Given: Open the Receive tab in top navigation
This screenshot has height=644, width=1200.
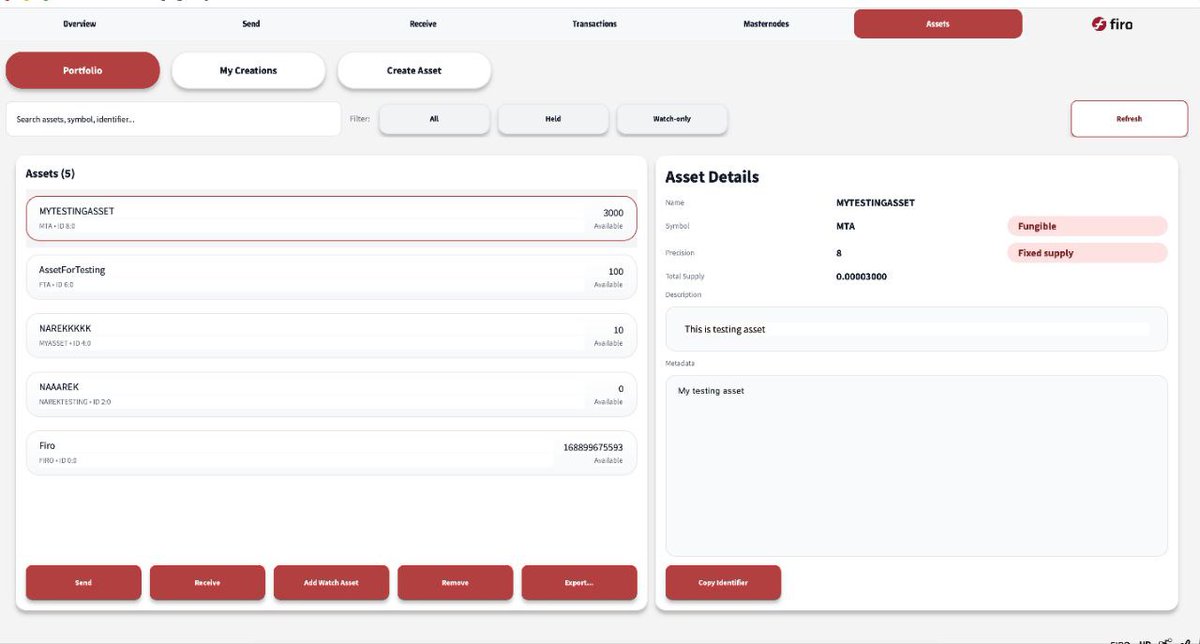Looking at the screenshot, I should click(423, 24).
